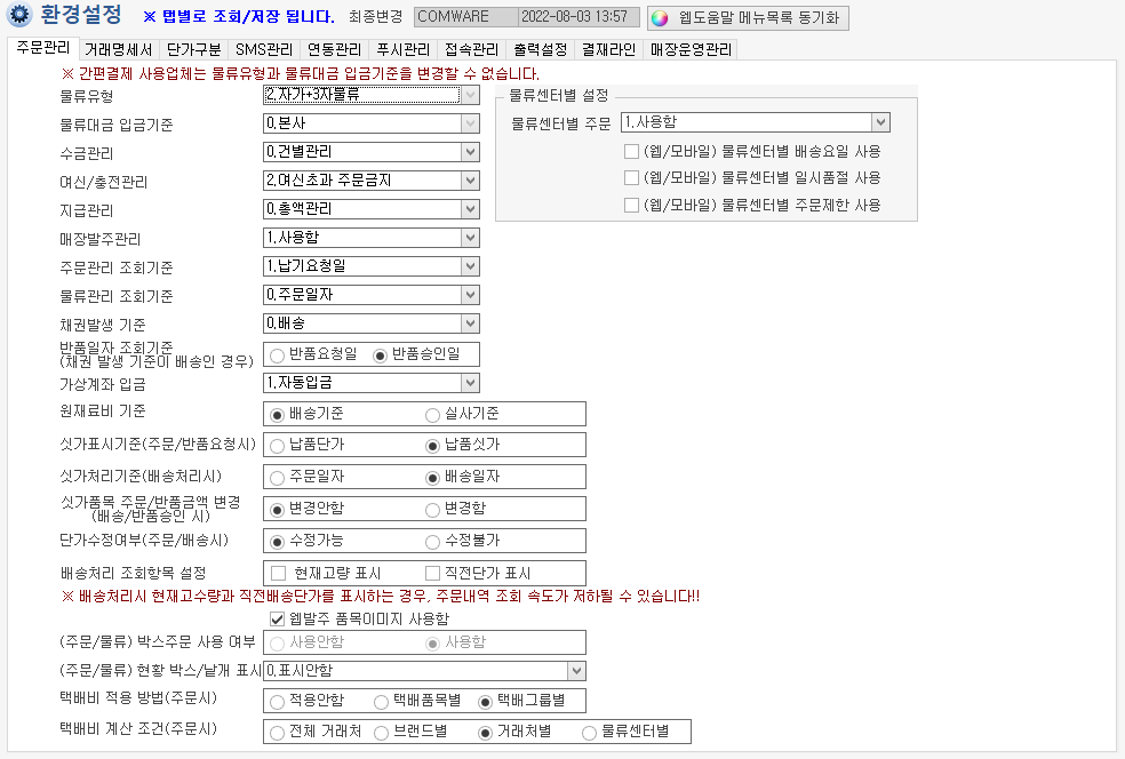Expand the 물류센터별 주문 dropdown
The image size is (1125, 759).
[x=881, y=123]
